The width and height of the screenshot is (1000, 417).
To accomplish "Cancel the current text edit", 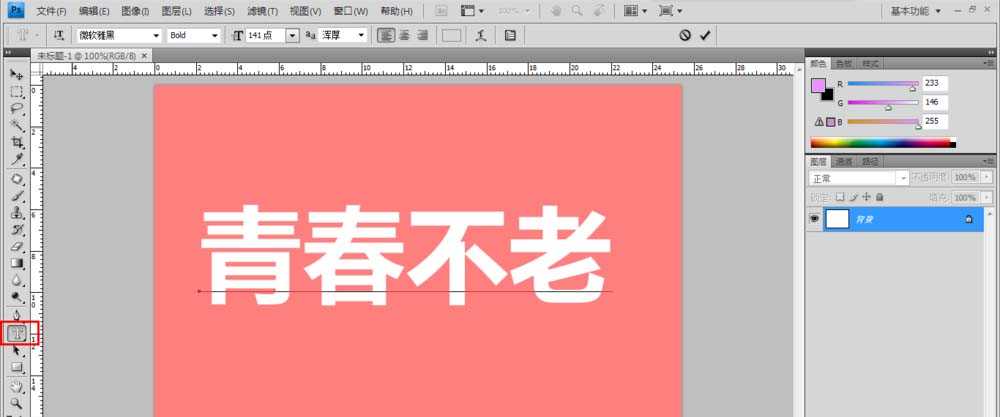I will click(x=685, y=35).
